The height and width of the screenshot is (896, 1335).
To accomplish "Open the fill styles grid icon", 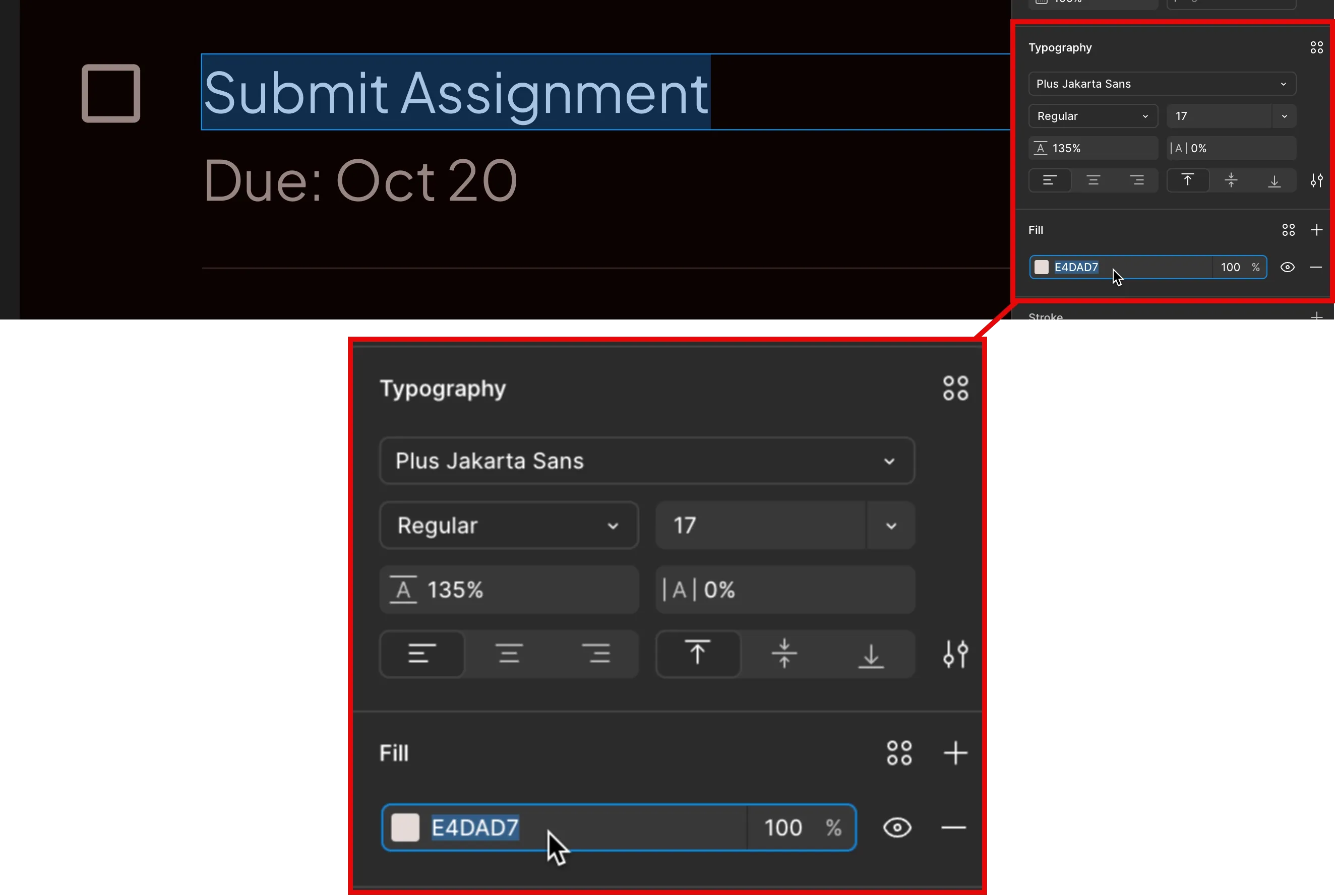I will [1289, 230].
